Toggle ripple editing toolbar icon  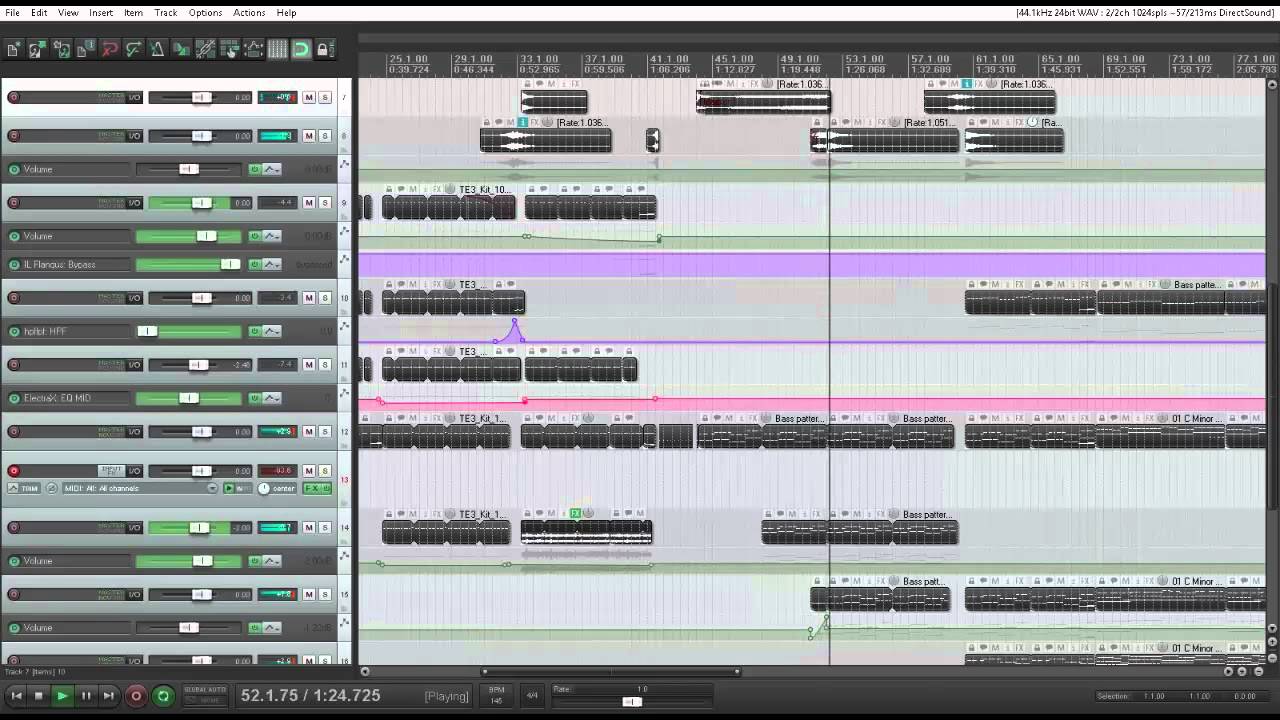[x=229, y=49]
